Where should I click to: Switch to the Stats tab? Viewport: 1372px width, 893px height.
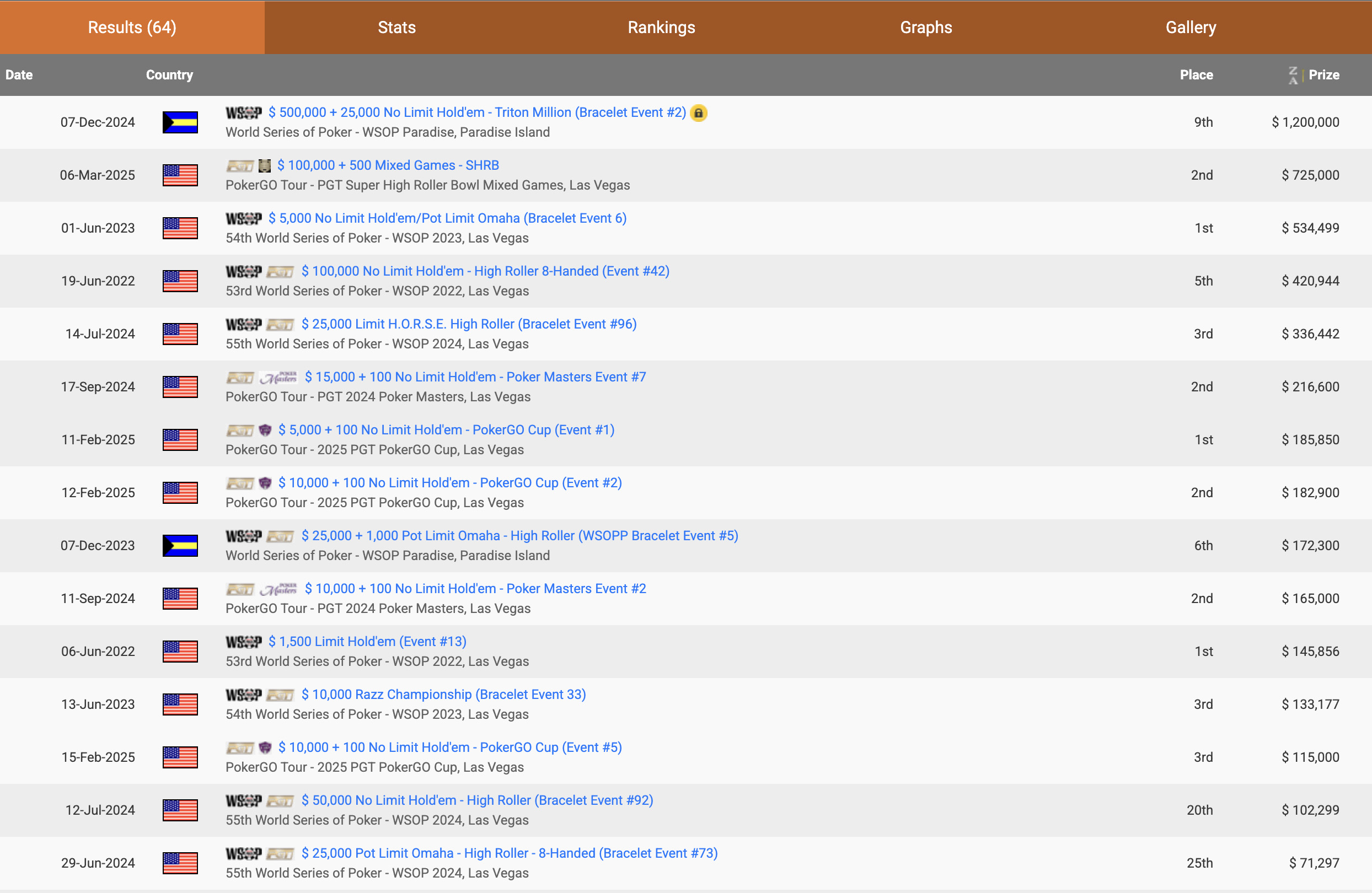point(396,27)
